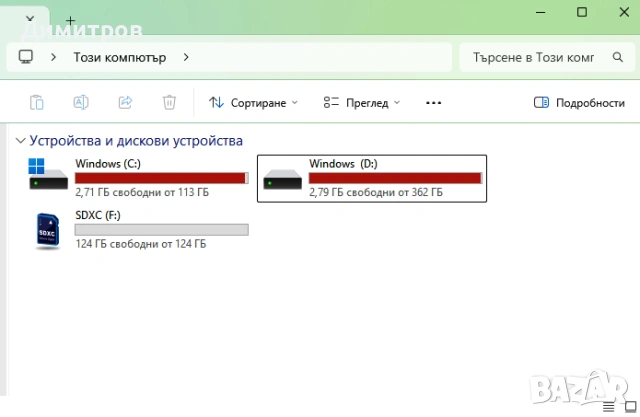Toggle the Подробности pane button

(x=579, y=103)
